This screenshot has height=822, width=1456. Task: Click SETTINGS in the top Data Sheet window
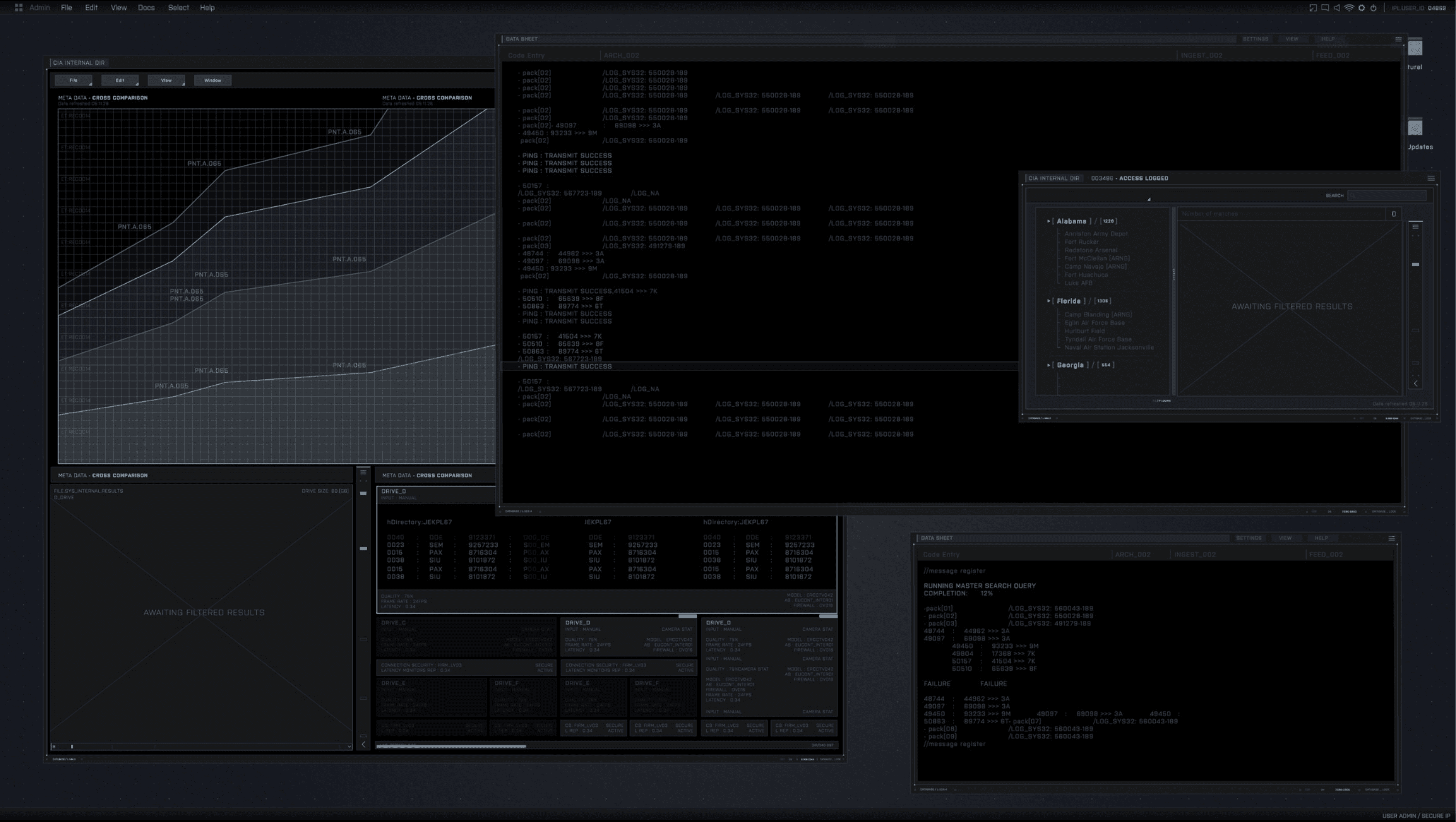coord(1256,39)
